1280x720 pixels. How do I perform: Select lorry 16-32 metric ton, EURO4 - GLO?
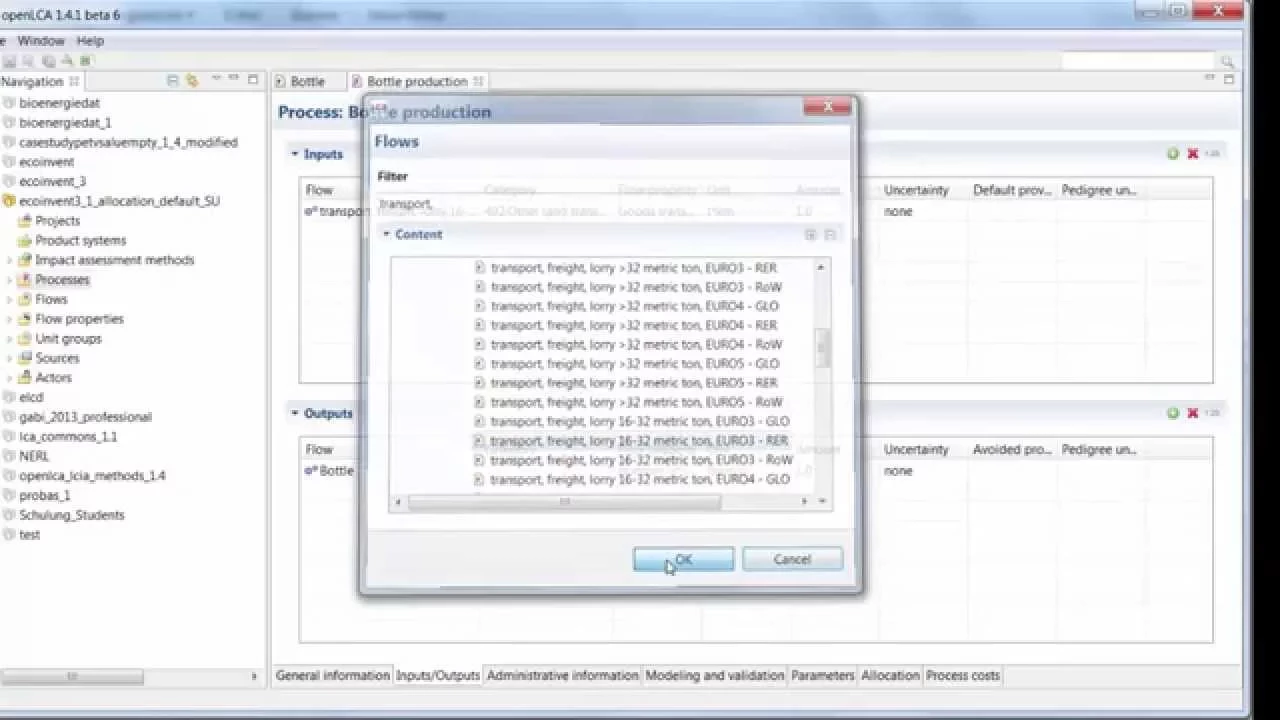pyautogui.click(x=640, y=479)
